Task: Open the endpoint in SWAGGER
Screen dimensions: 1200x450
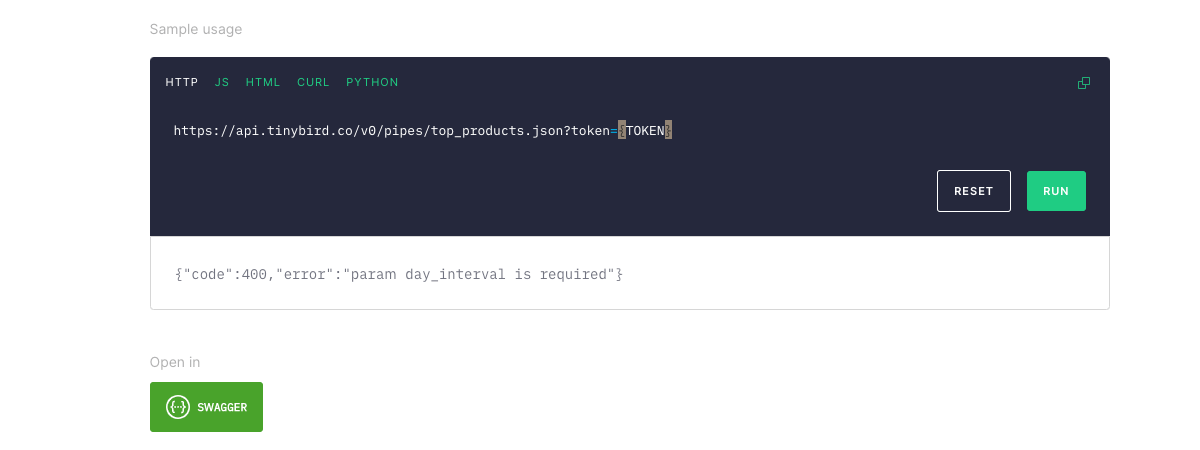Action: [206, 407]
